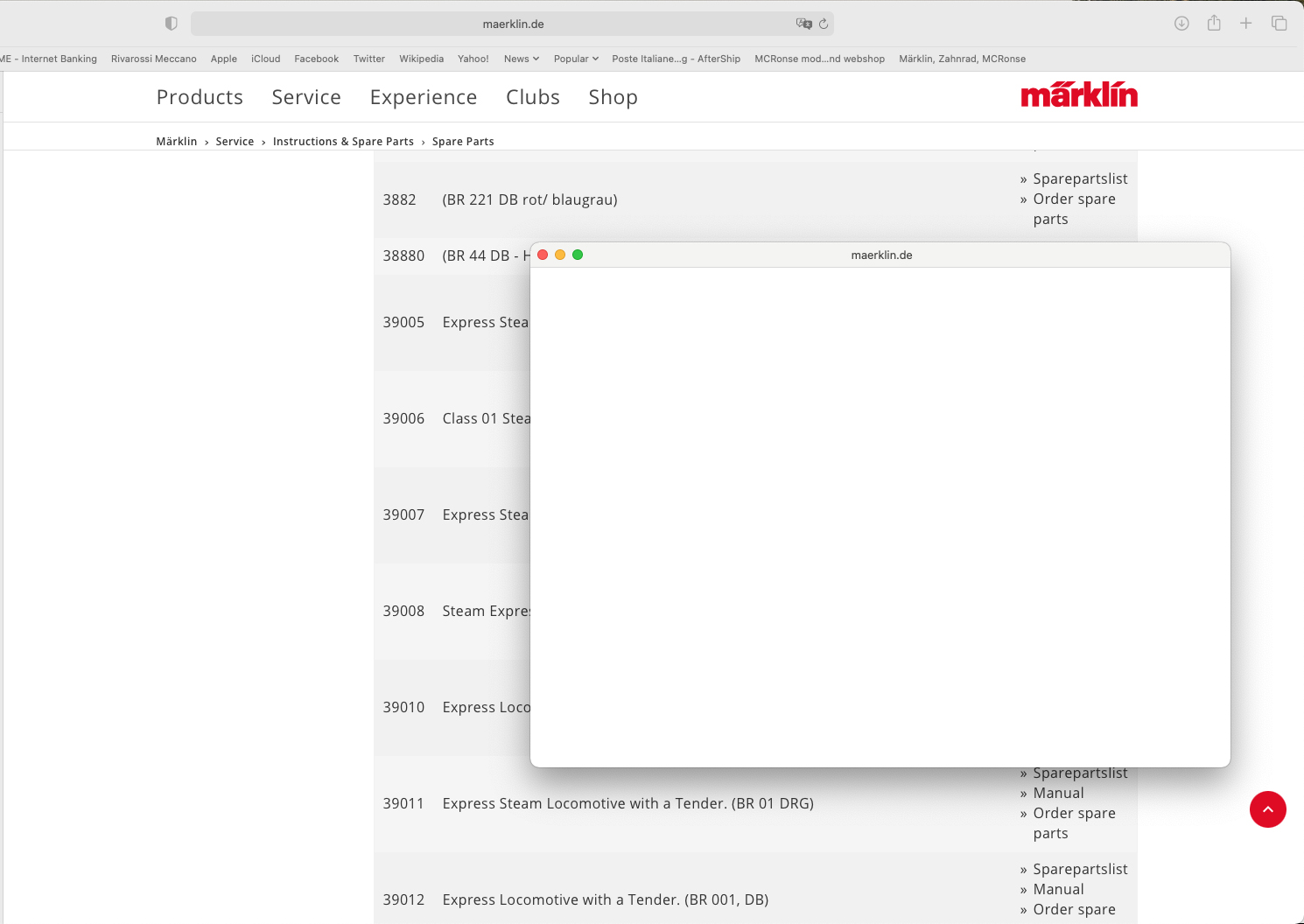Open the Experience menu
Image resolution: width=1304 pixels, height=924 pixels.
point(424,97)
